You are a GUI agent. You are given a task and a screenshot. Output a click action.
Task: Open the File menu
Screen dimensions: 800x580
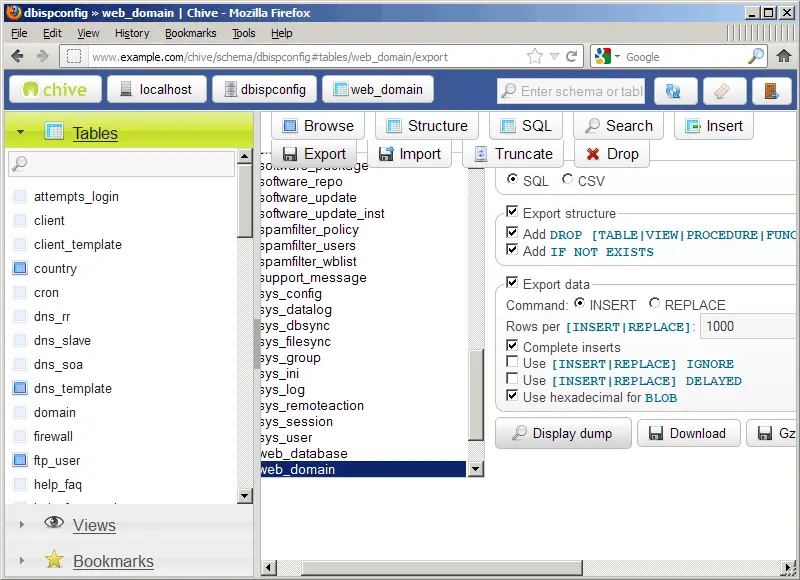[19, 33]
